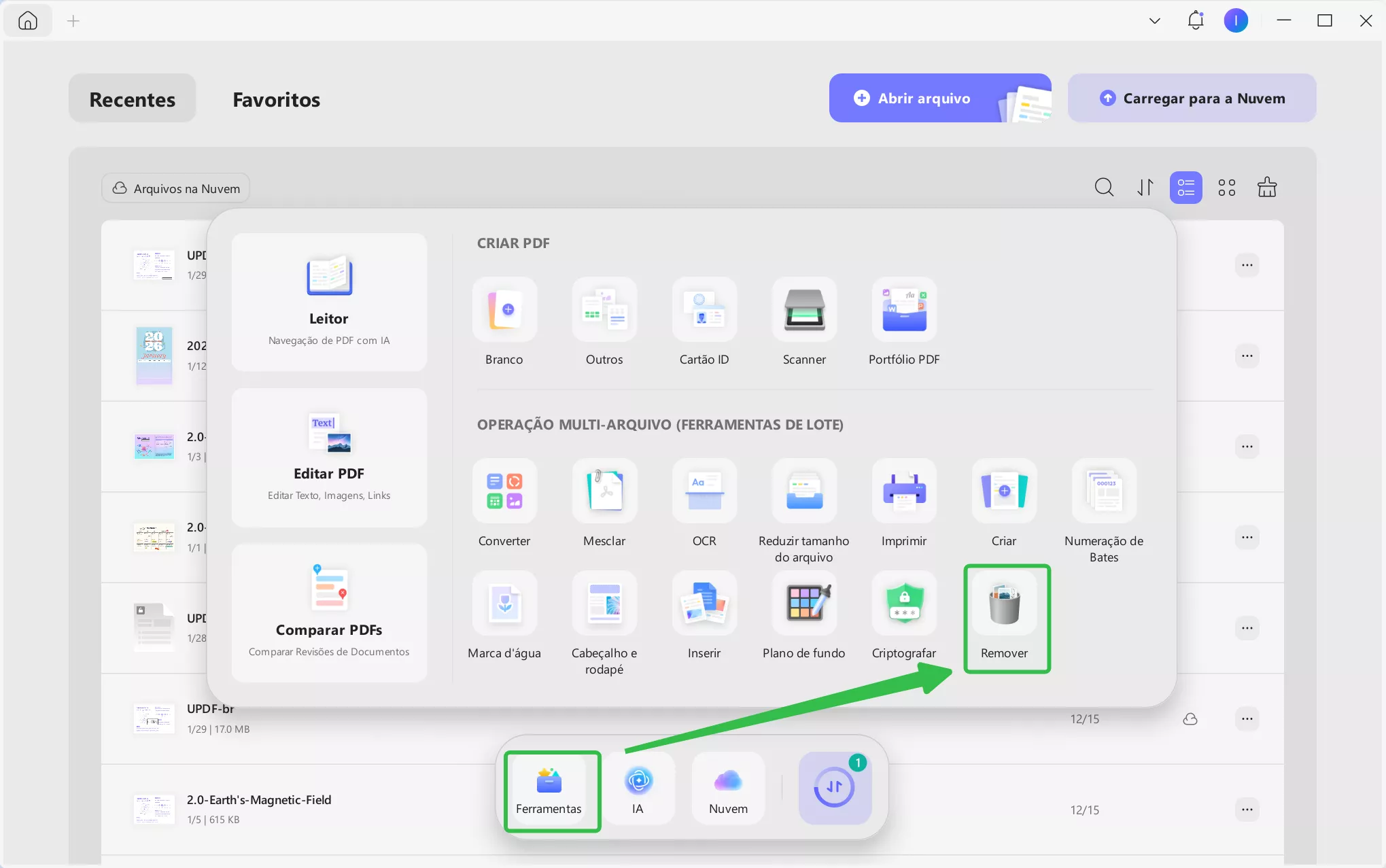Click Carregar para a Nuvem button

coord(1192,99)
